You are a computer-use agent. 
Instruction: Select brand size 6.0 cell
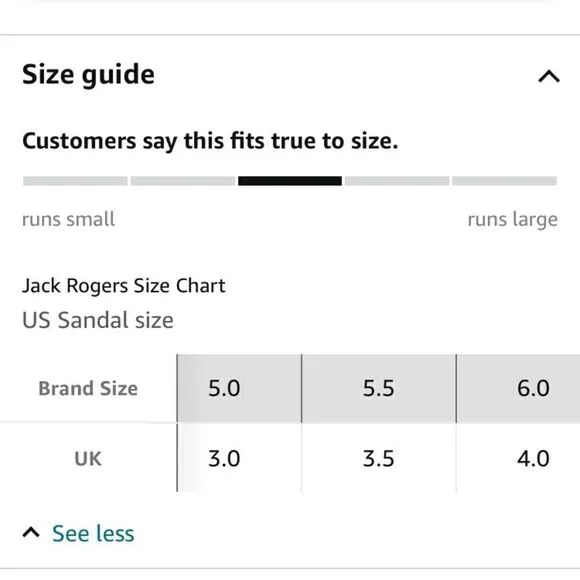[518, 388]
